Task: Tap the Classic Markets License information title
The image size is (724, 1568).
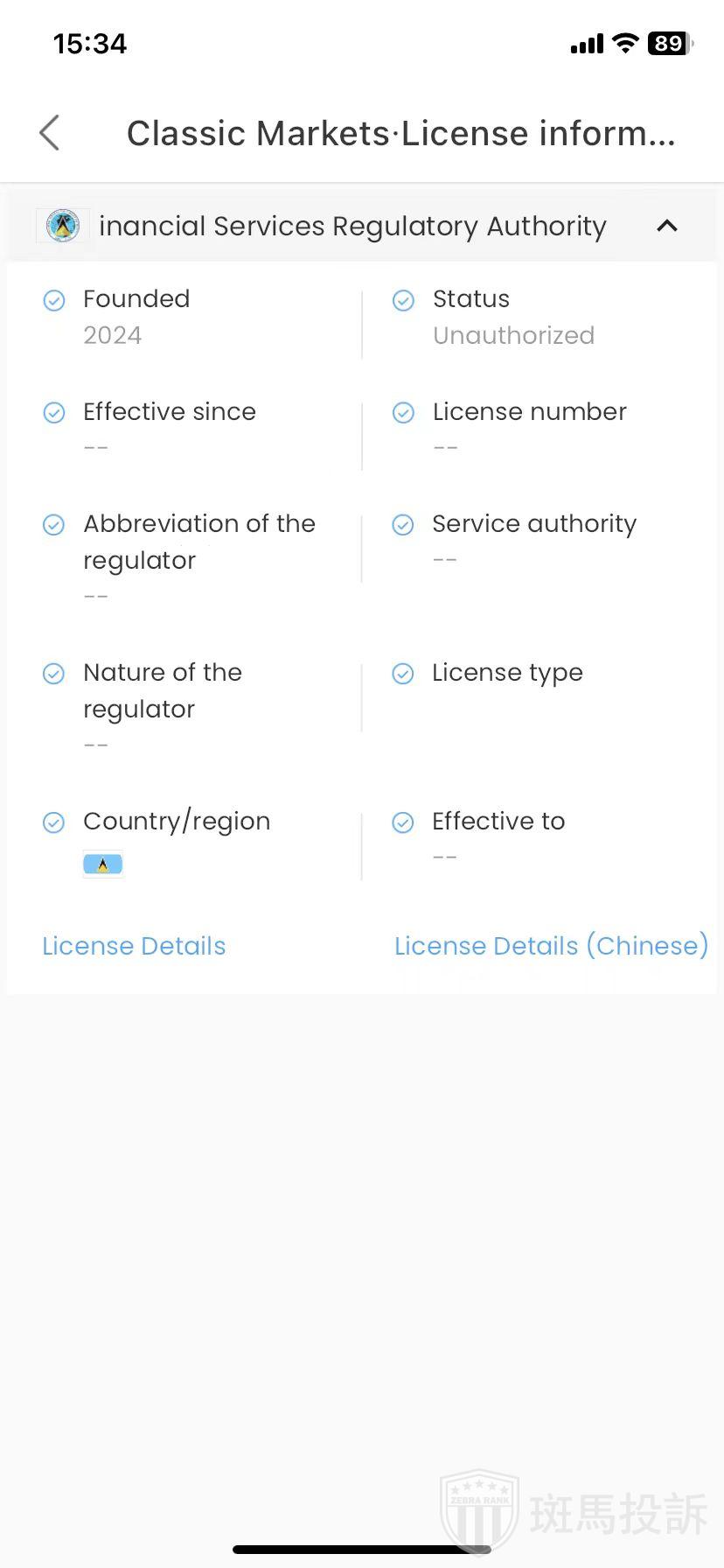Action: pos(400,134)
